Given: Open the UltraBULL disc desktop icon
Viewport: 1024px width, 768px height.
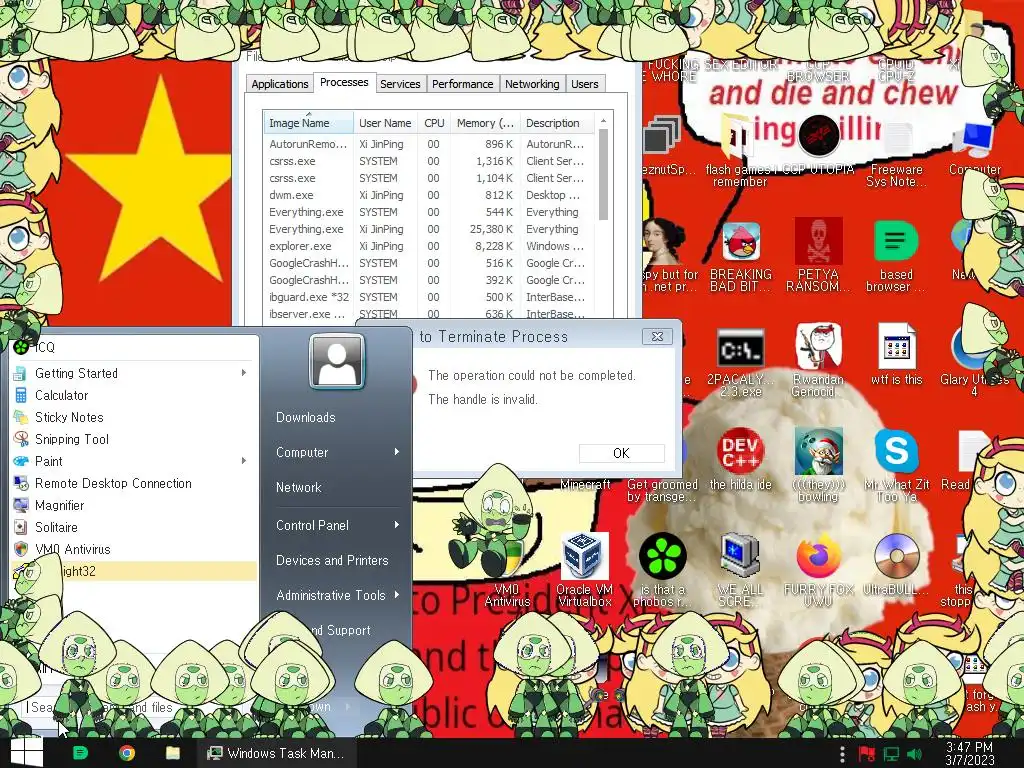Looking at the screenshot, I should [x=896, y=556].
